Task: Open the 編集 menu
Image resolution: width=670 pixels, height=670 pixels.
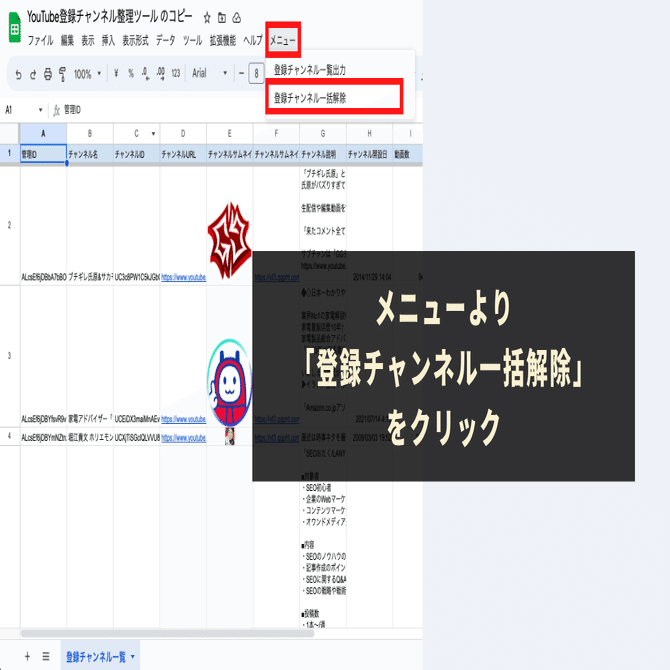Action: 67,41
